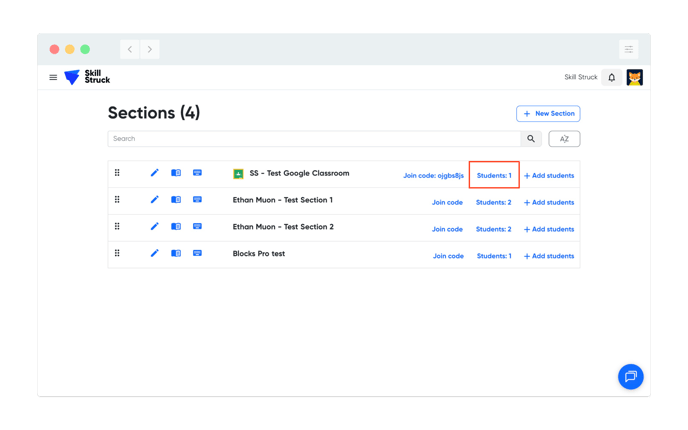This screenshot has width=688, height=430.
Task: Open Students: 2 for Ethan Muon - Test Section 2
Action: [x=493, y=229]
